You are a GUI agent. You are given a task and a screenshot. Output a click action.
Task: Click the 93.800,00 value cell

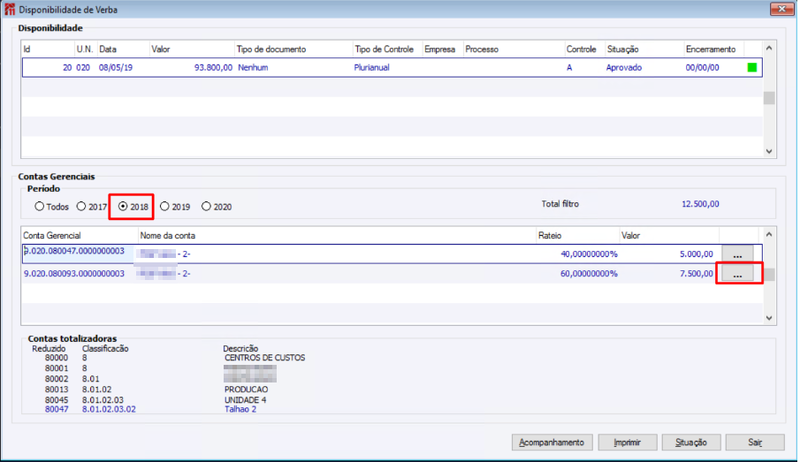pyautogui.click(x=213, y=67)
